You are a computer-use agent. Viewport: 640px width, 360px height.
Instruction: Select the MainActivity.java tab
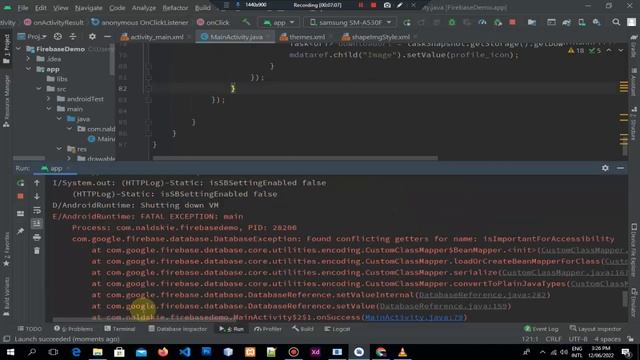[x=236, y=37]
